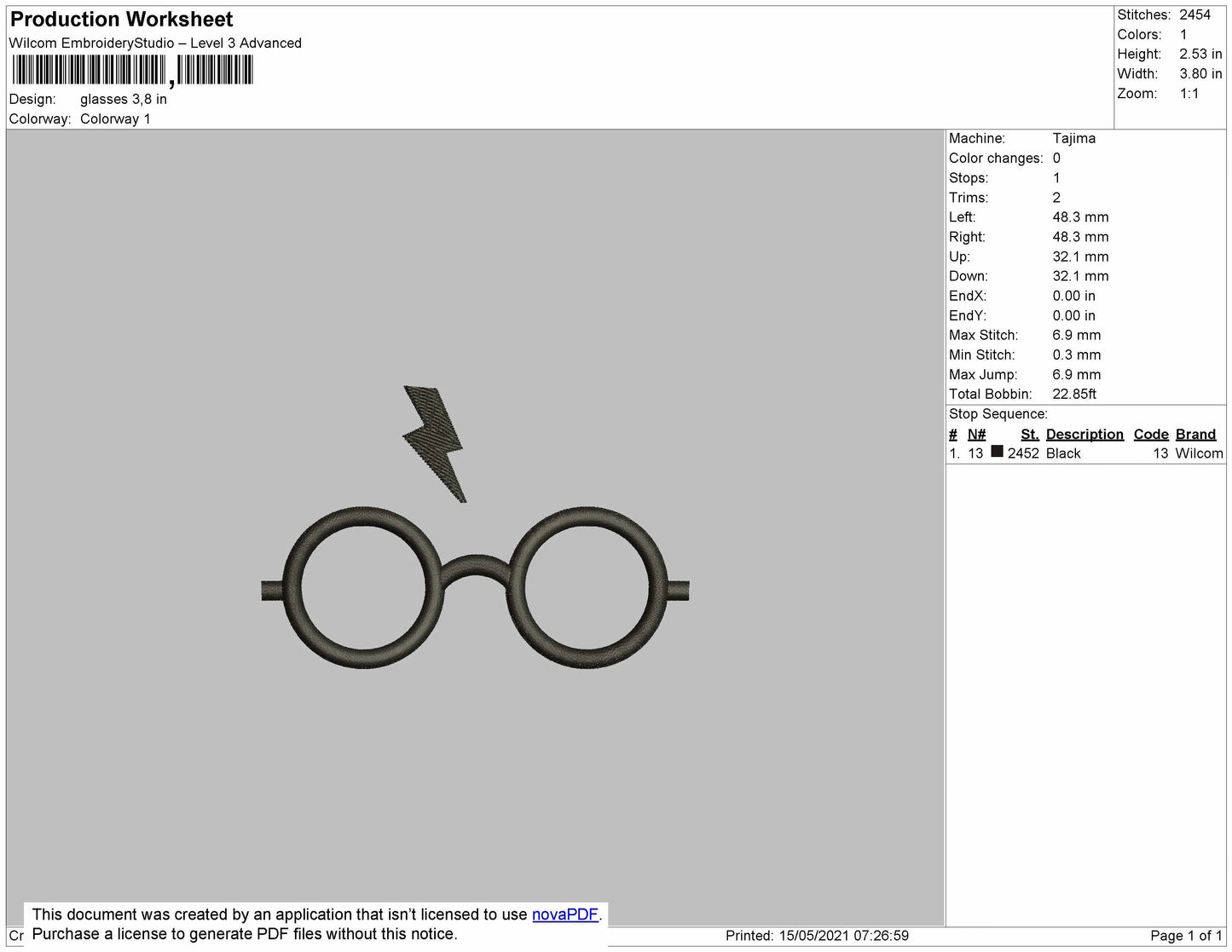Click the printed date "15/05/2021 07:26:59"
The image size is (1232, 952).
click(843, 936)
